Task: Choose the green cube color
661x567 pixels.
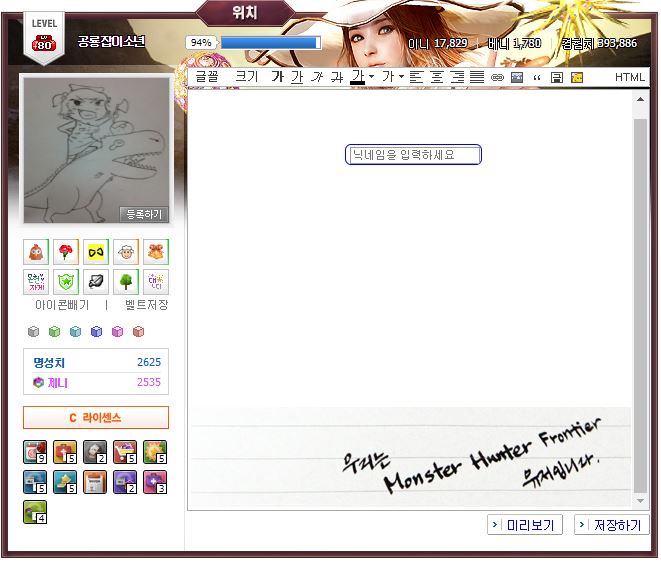Action: [54, 332]
